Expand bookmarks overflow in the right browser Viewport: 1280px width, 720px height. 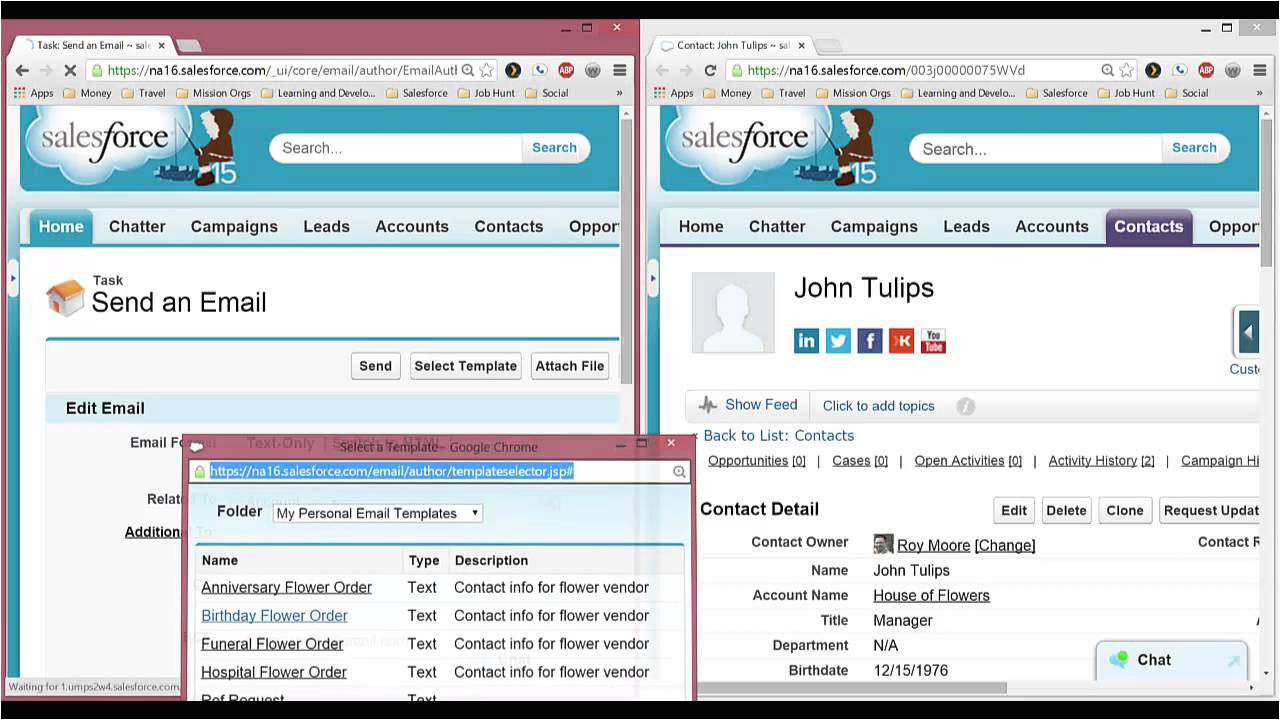click(x=1259, y=93)
